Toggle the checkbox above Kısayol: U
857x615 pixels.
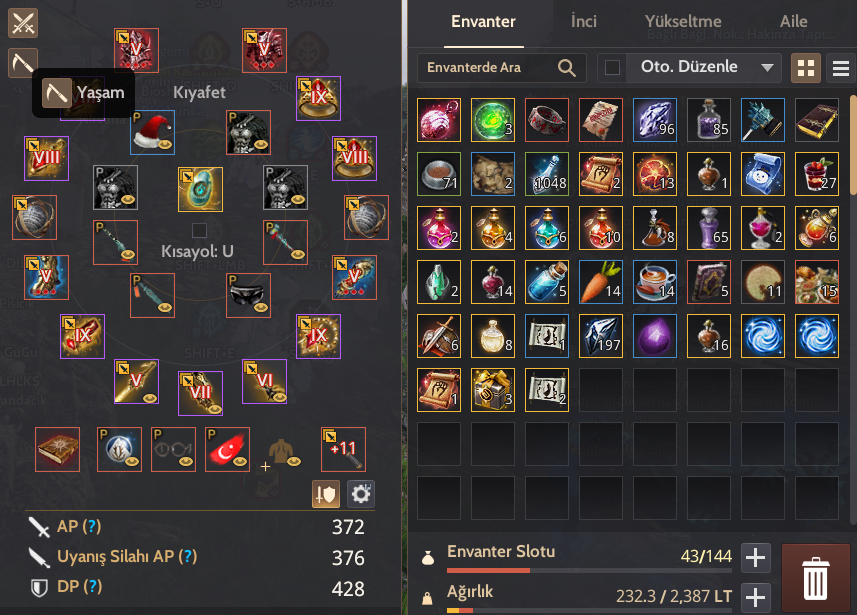click(x=199, y=230)
